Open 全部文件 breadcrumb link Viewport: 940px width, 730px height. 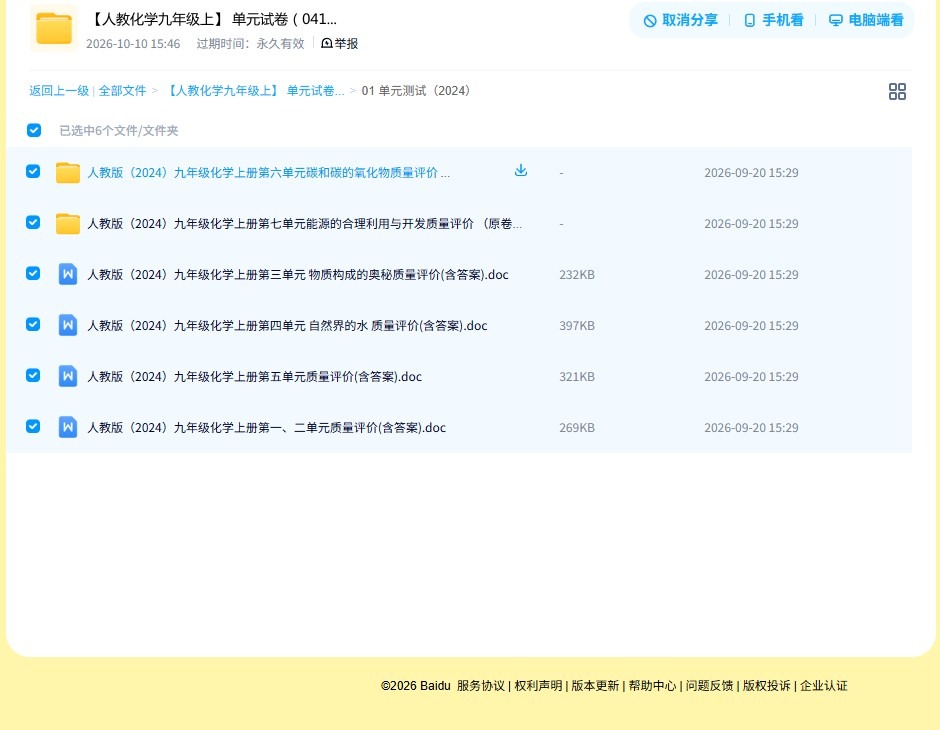(122, 91)
